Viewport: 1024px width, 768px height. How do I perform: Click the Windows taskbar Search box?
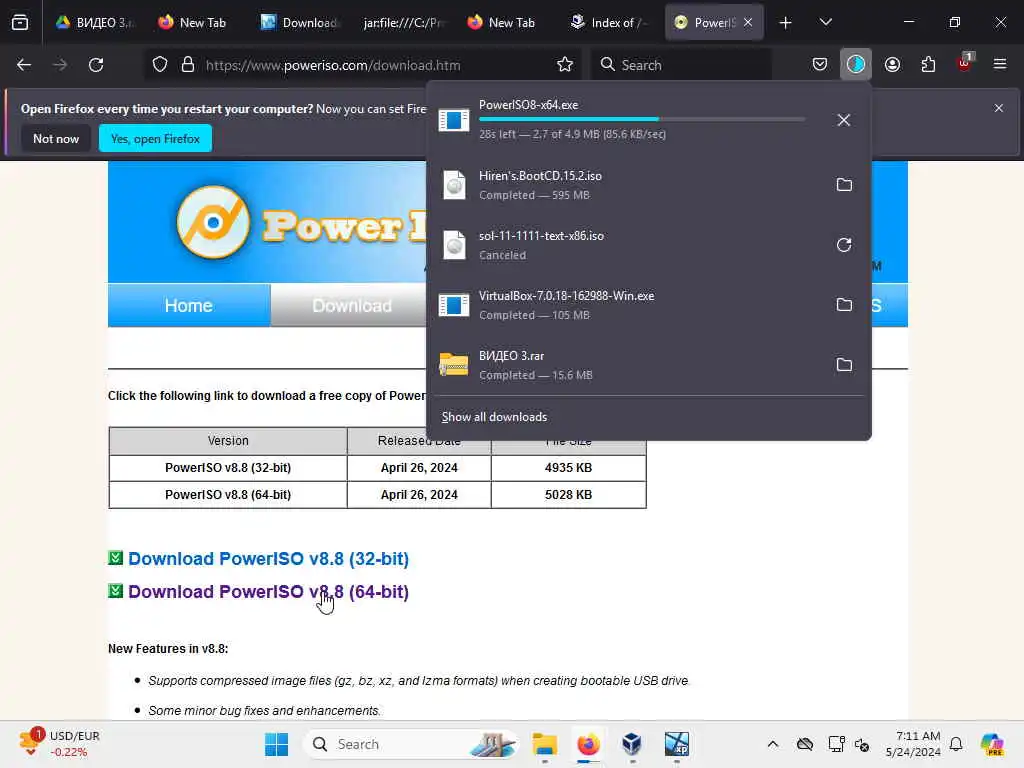click(x=410, y=744)
